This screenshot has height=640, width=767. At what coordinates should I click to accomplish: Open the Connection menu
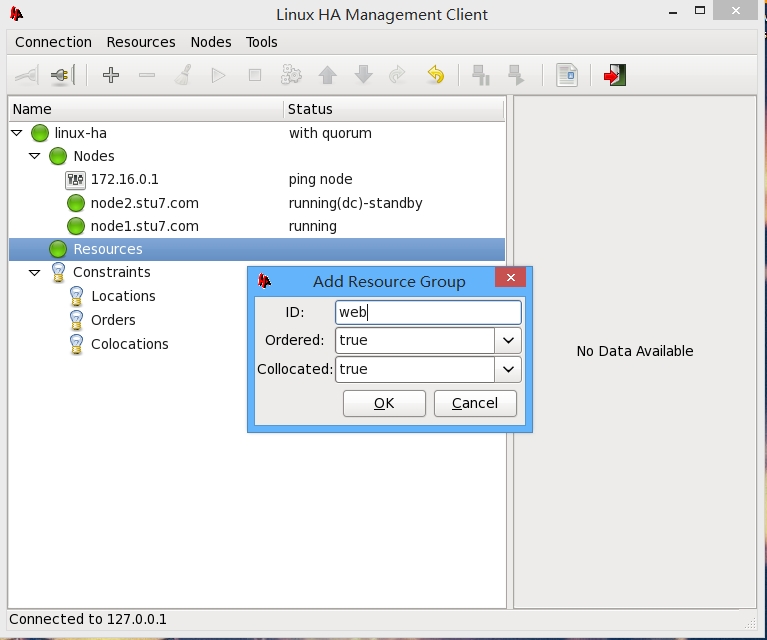pyautogui.click(x=53, y=42)
